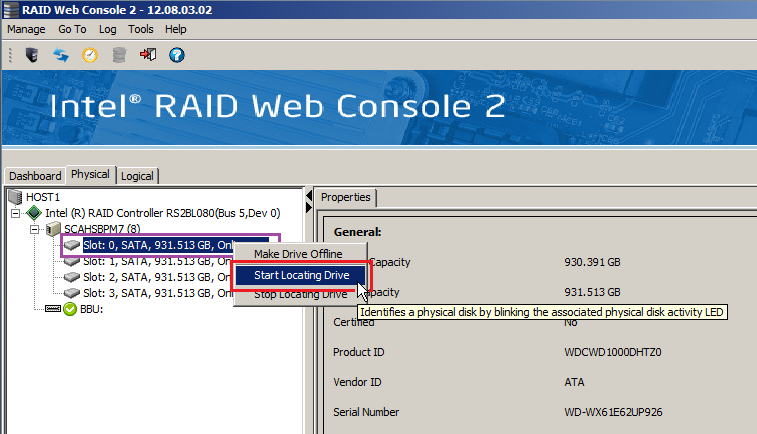
Task: Click the General: heading
Action: click(357, 232)
